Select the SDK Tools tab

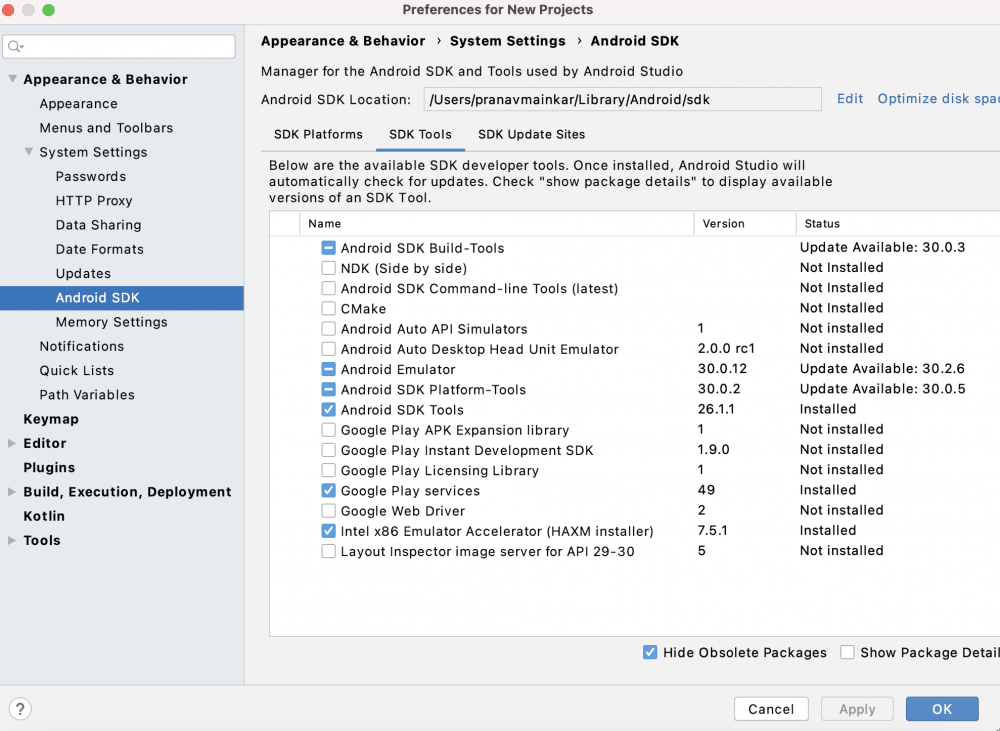click(420, 135)
